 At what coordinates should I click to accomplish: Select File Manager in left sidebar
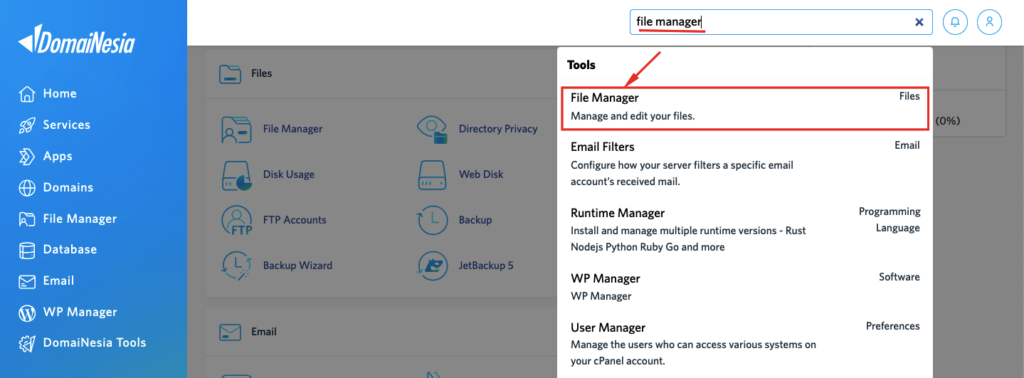(67, 219)
